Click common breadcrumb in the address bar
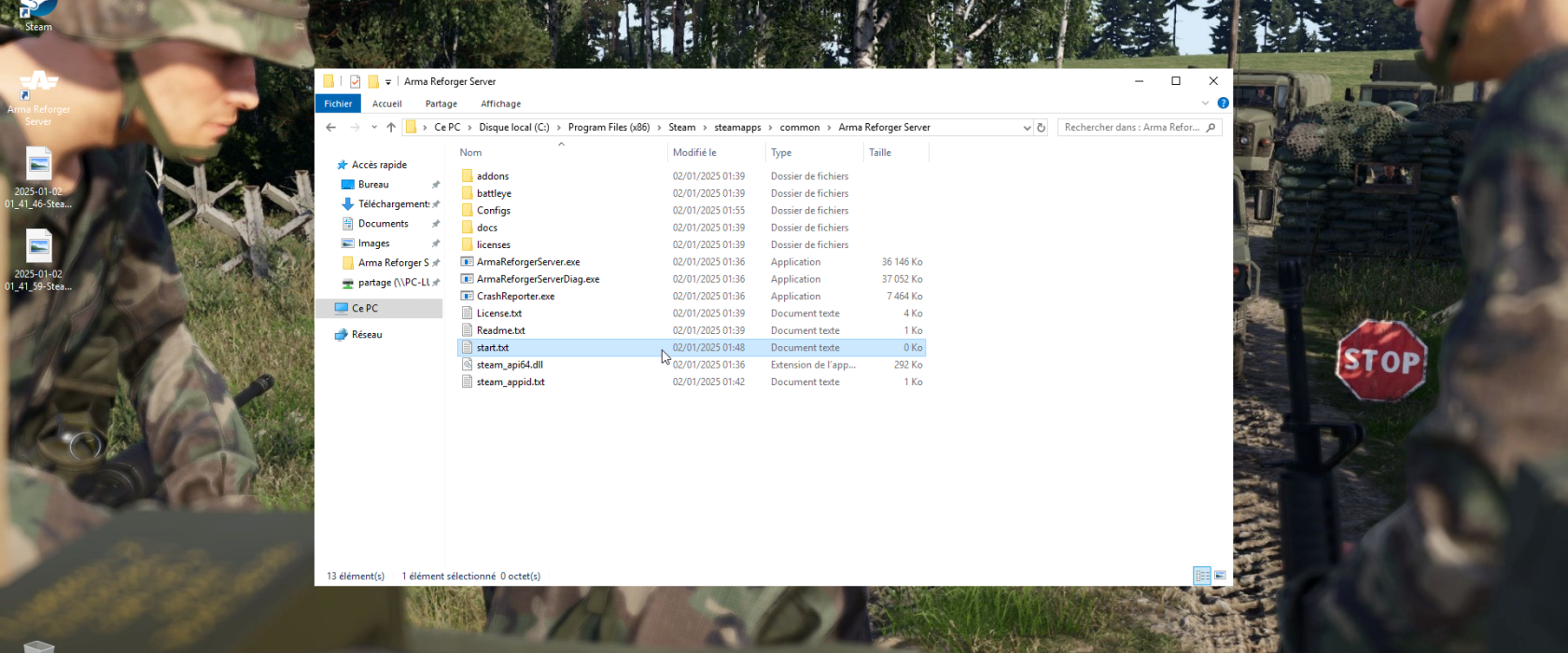Image resolution: width=1568 pixels, height=653 pixels. coord(800,127)
